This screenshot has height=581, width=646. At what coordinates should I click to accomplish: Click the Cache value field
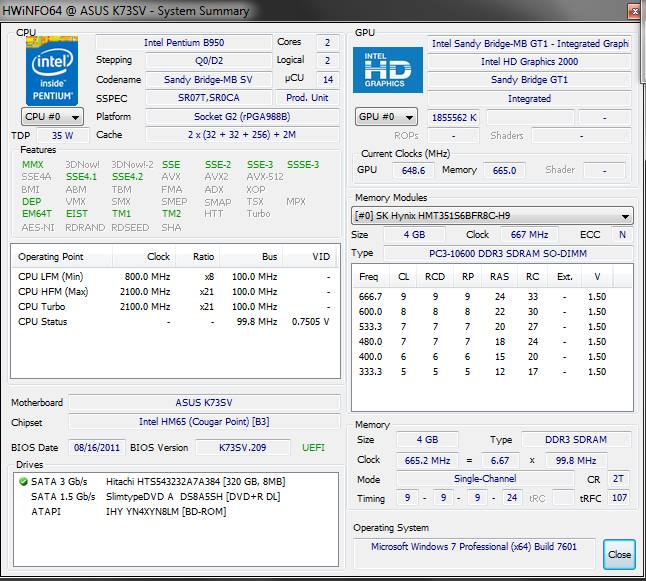[242, 135]
